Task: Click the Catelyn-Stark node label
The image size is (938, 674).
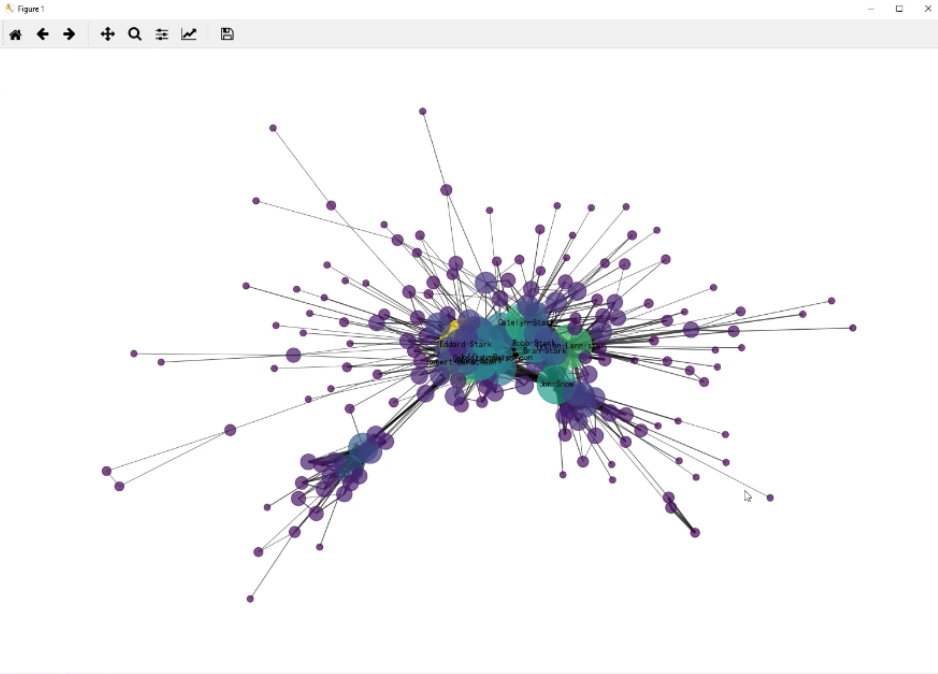Action: 525,322
